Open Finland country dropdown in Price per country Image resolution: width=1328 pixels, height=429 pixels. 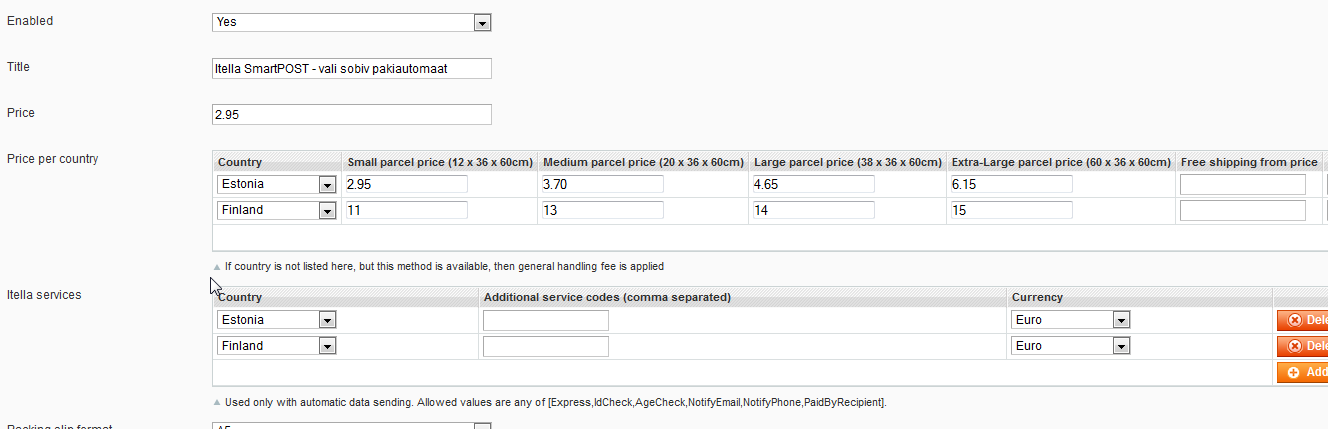tap(276, 210)
